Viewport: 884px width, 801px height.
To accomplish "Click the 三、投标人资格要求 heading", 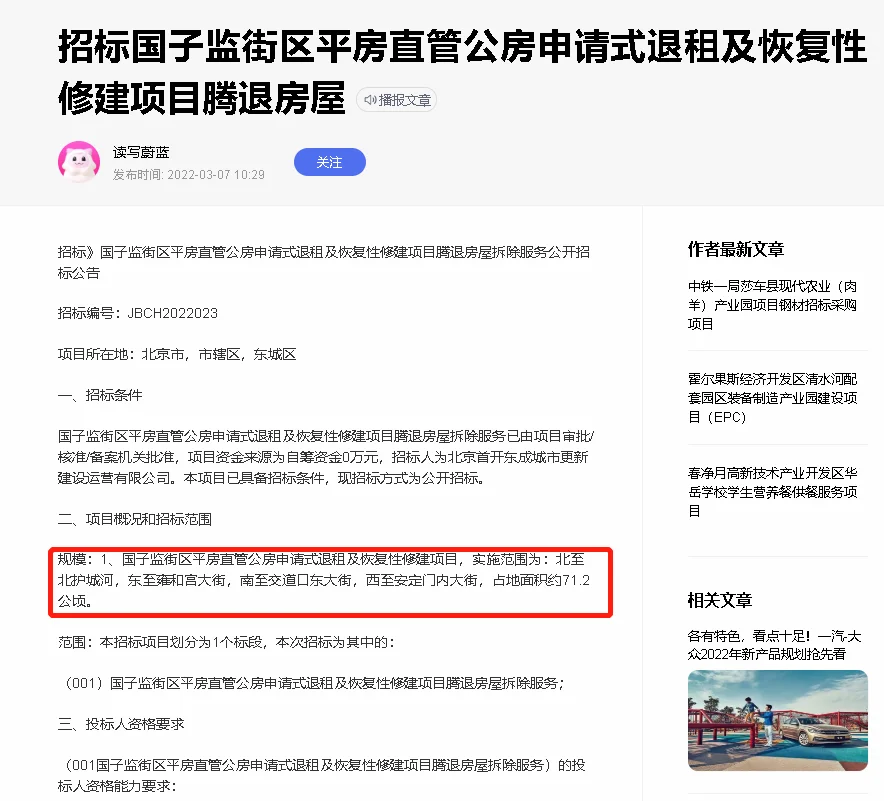I will (121, 724).
